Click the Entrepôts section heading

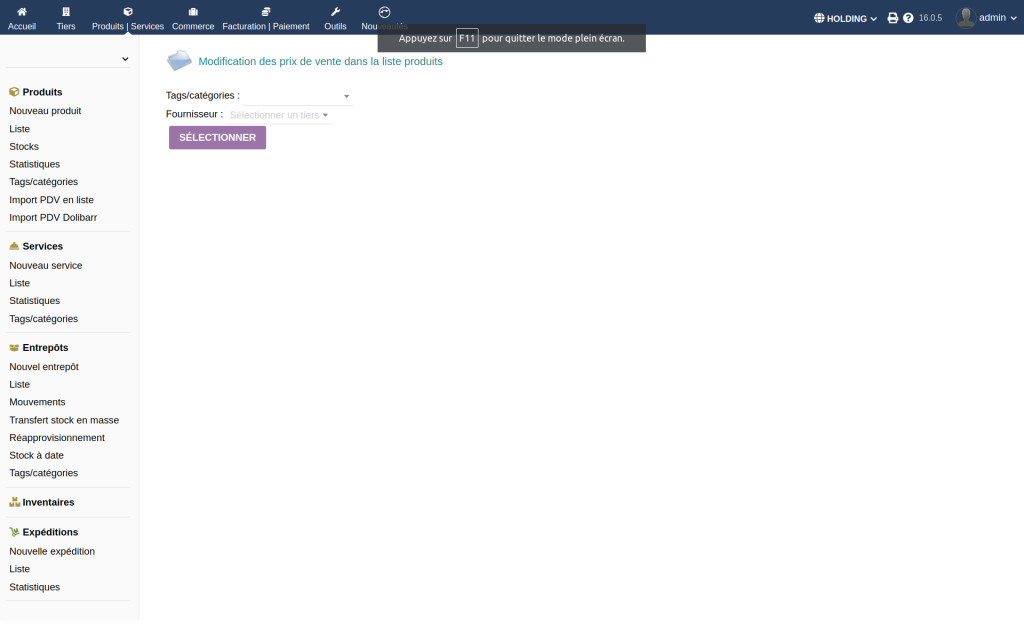click(45, 347)
